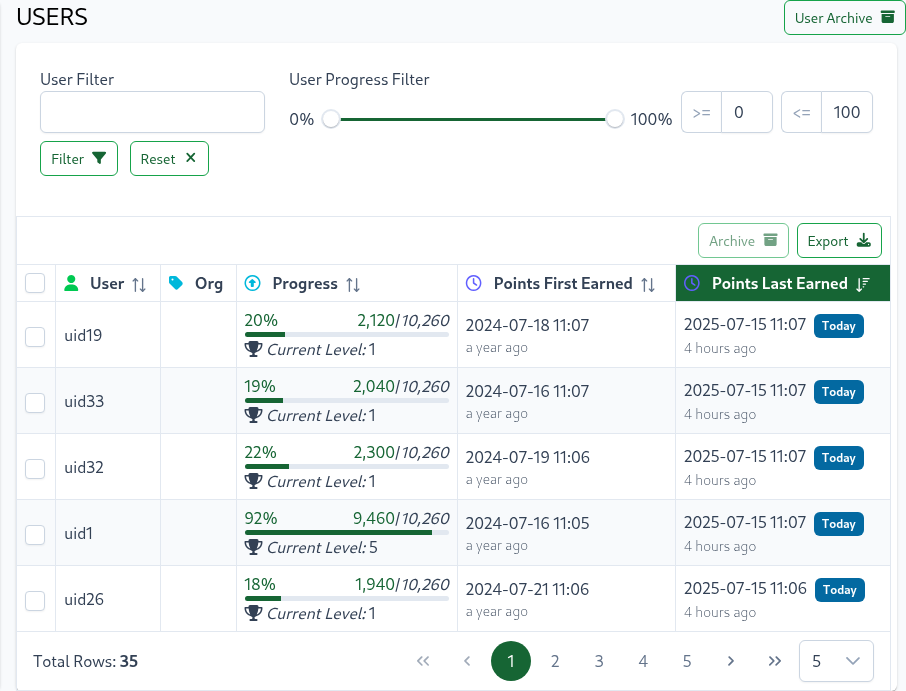Open the uid19 user entry
Screen dimensions: 906x691
(x=83, y=335)
